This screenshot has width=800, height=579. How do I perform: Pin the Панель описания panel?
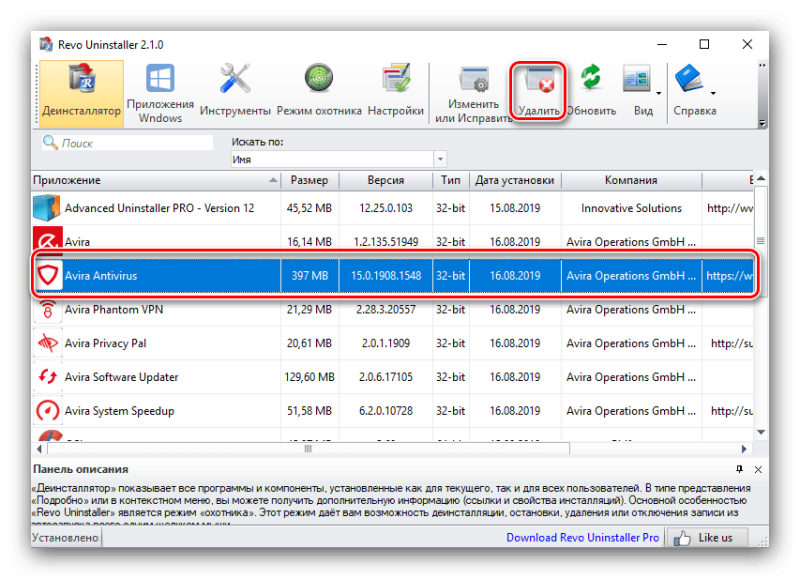tap(739, 469)
